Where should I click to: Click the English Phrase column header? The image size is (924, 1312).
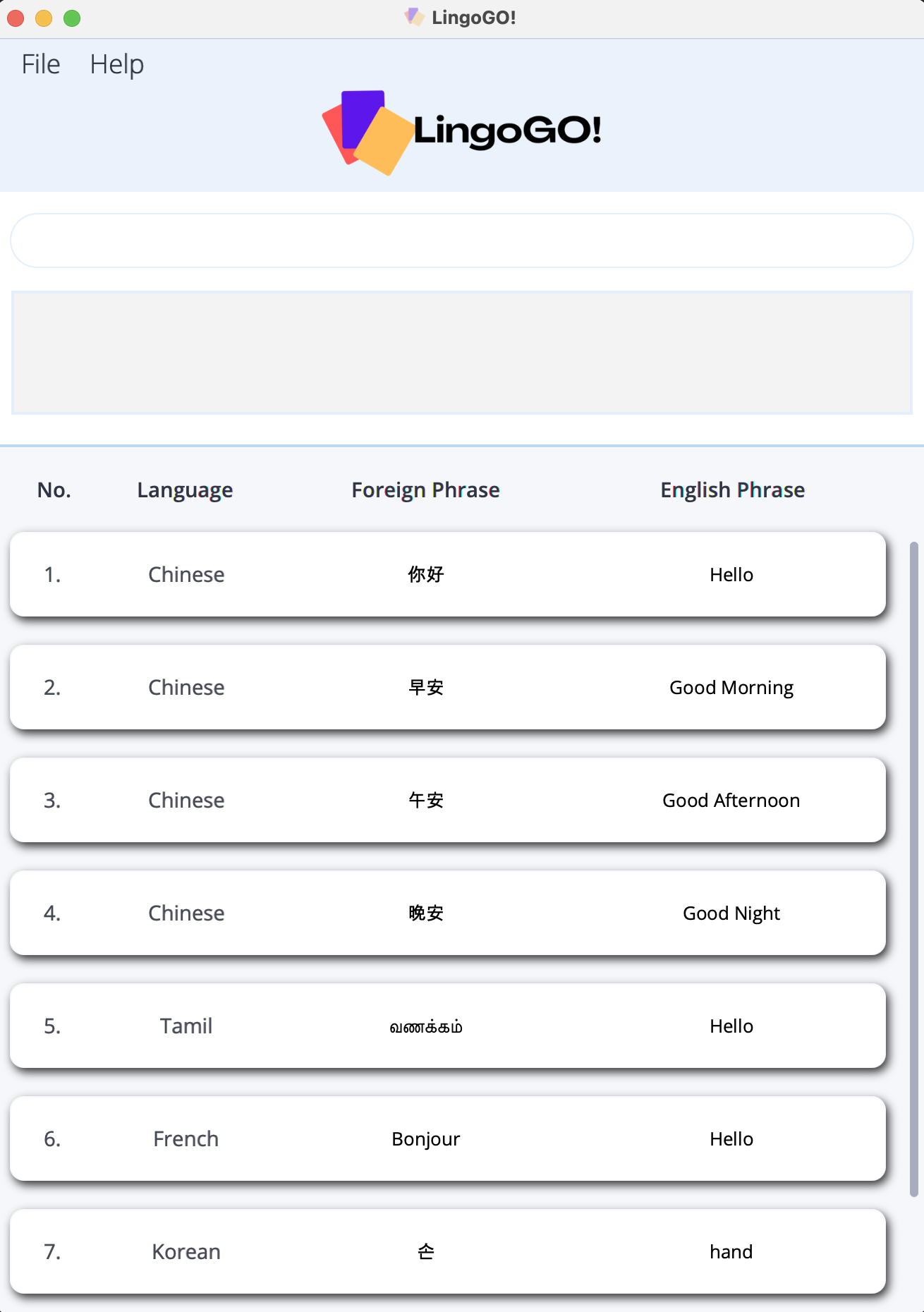coord(732,490)
